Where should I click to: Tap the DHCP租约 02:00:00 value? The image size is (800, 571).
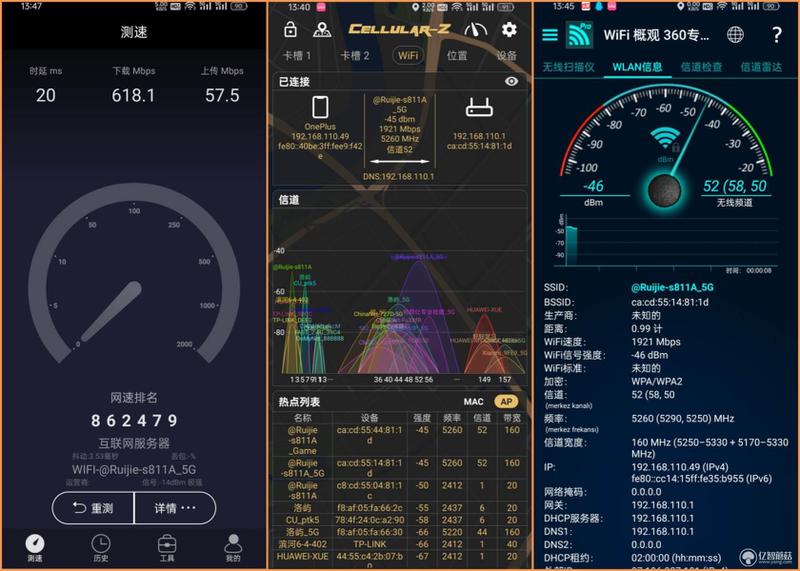point(676,558)
